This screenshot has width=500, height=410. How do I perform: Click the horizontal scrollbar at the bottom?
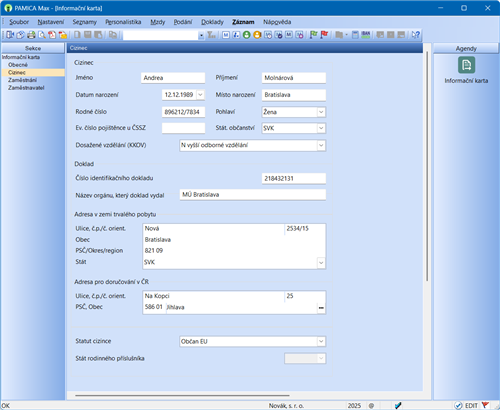[x=182, y=396]
